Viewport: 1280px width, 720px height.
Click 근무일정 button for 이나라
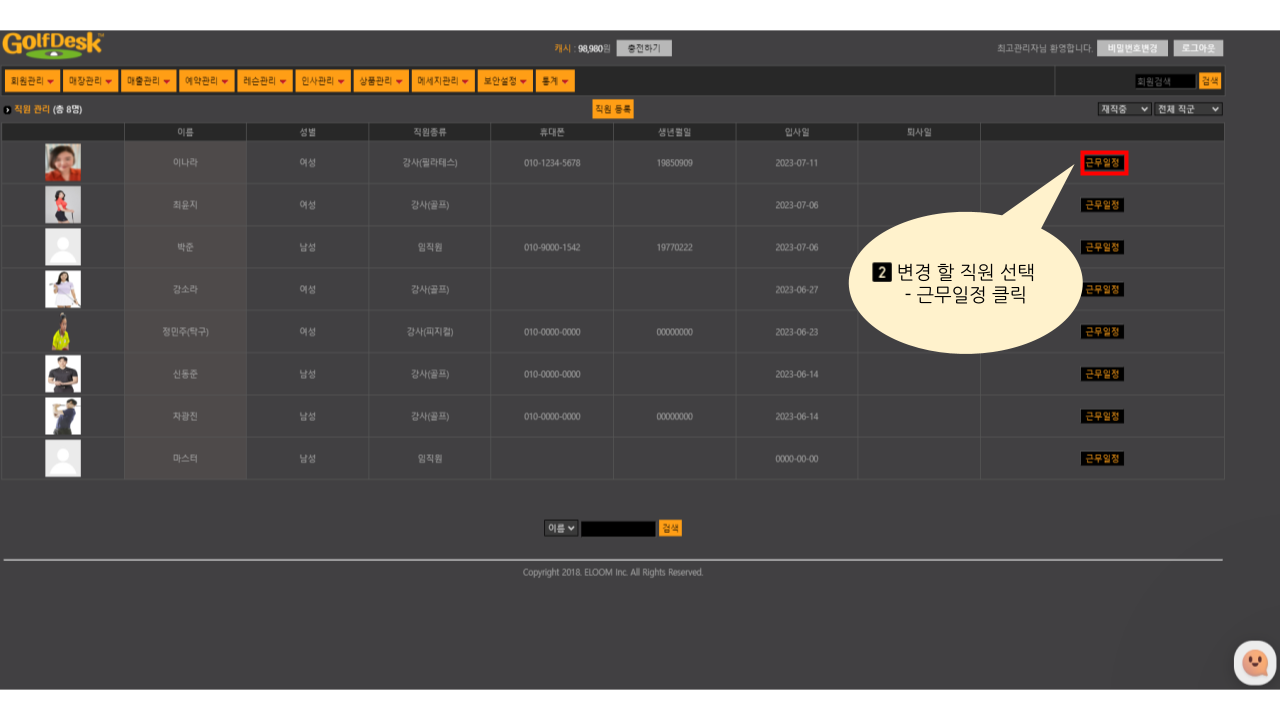coord(1103,162)
